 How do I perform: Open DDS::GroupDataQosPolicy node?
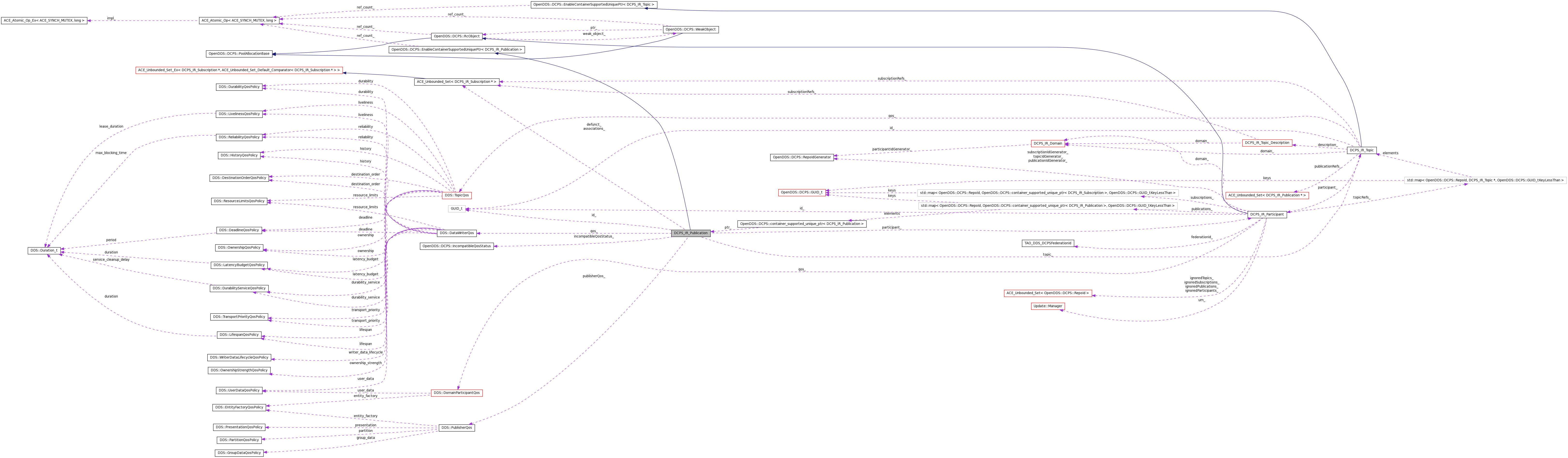(239, 453)
